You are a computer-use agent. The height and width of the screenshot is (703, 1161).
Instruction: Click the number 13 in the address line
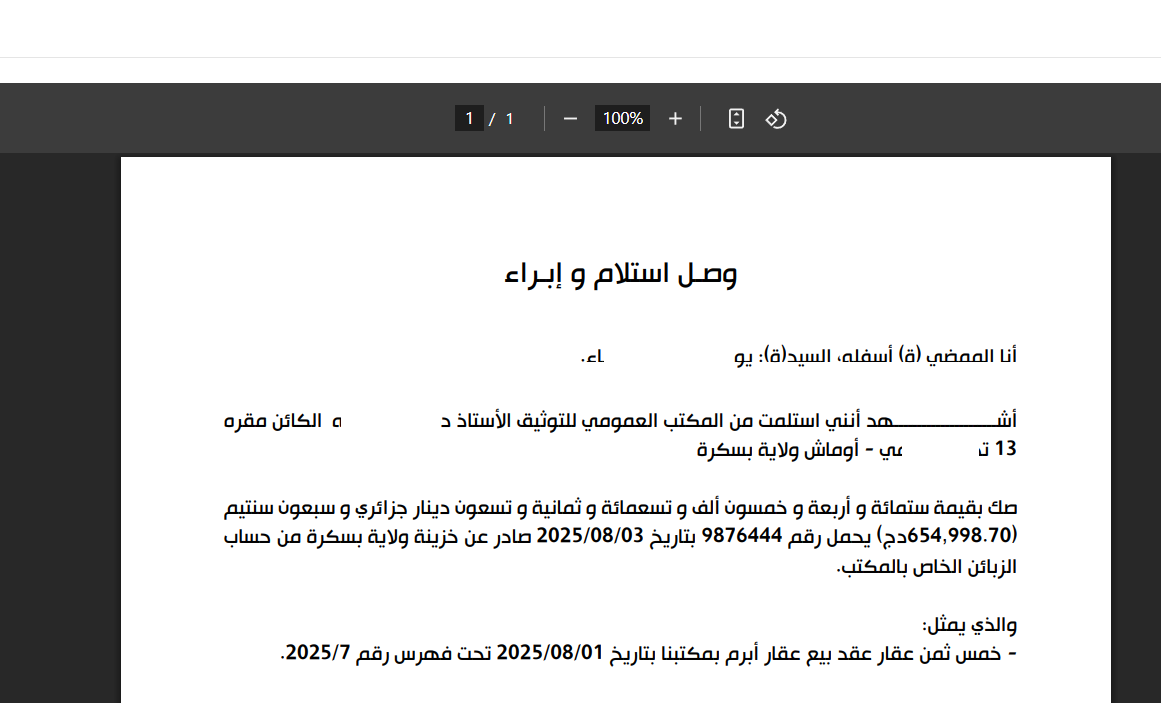coord(1005,449)
